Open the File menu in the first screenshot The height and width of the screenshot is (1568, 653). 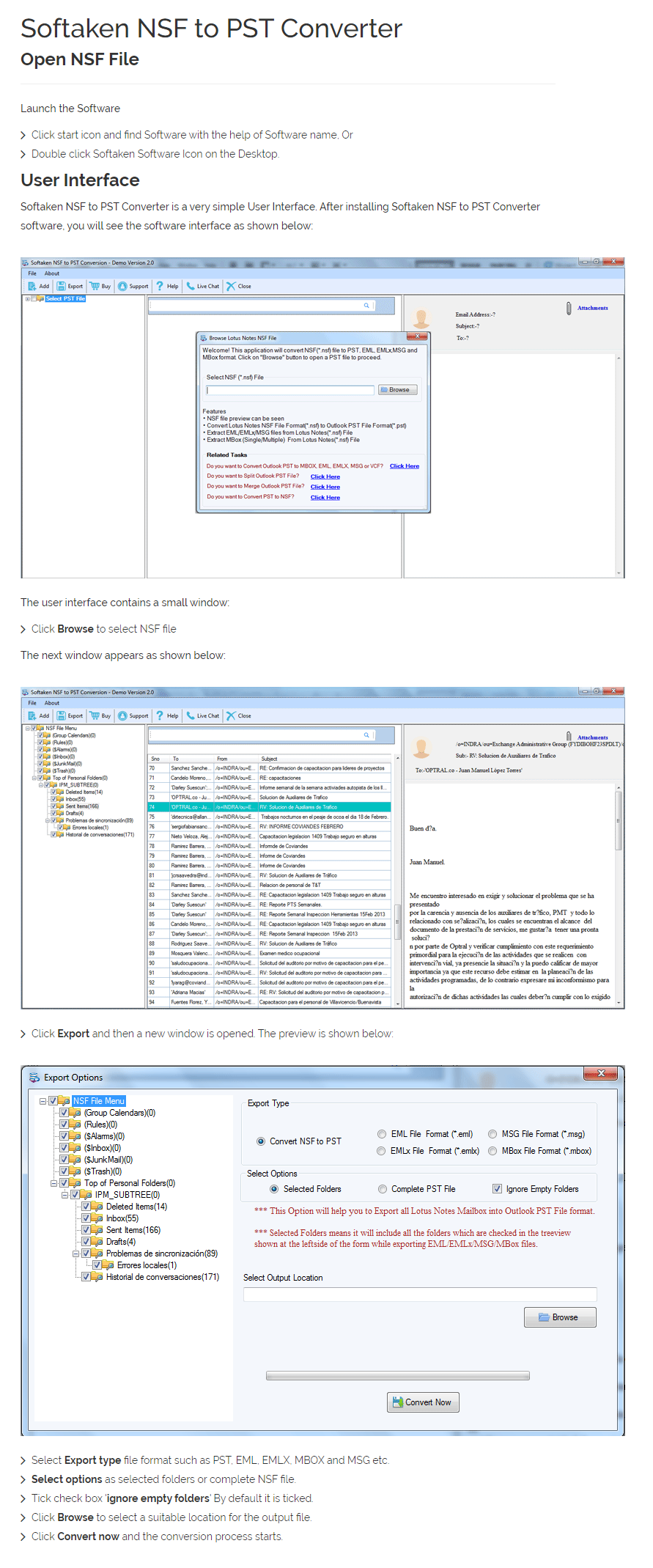[32, 273]
